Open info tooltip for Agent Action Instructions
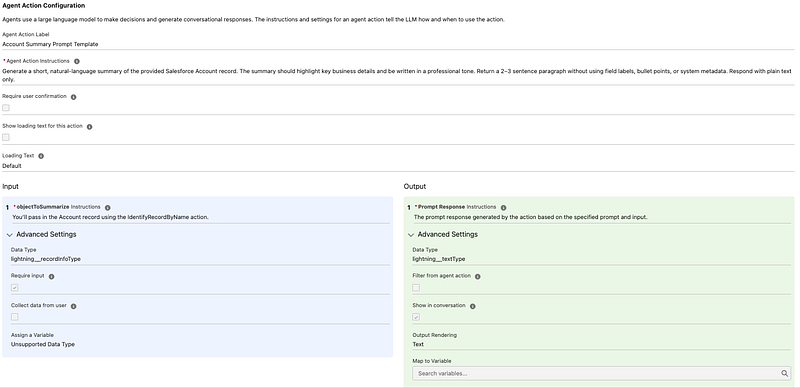The height and width of the screenshot is (388, 800). pyautogui.click(x=77, y=61)
